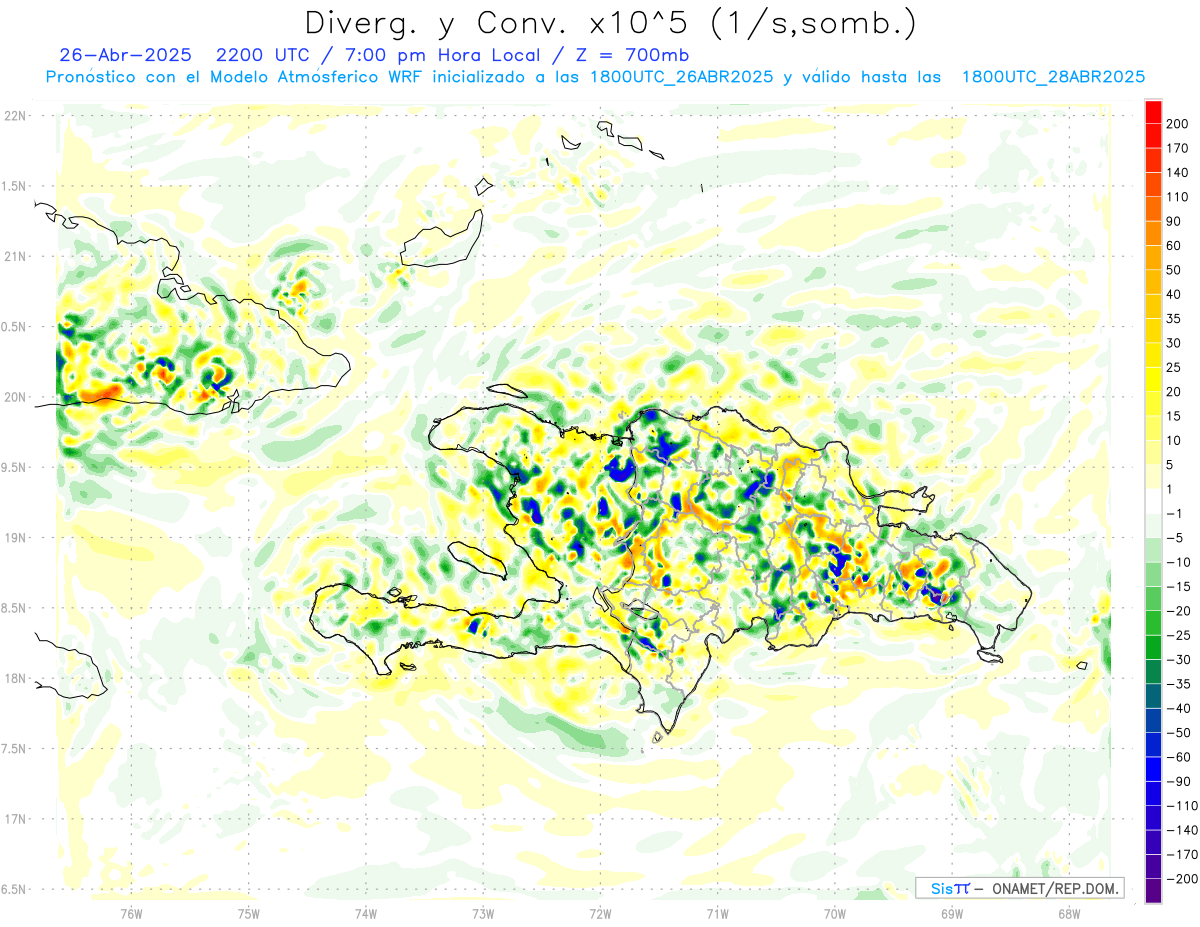
Task: Click the '-170' color scale label
Action: click(1185, 855)
